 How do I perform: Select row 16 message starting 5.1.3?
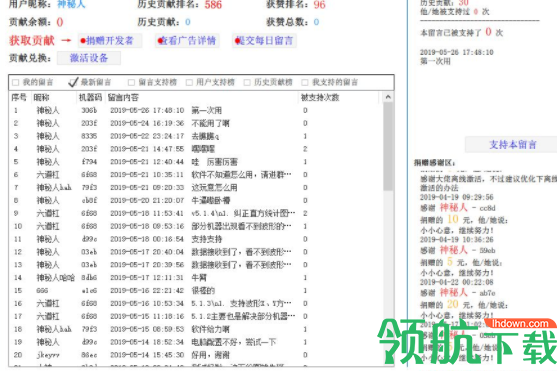coord(196,303)
